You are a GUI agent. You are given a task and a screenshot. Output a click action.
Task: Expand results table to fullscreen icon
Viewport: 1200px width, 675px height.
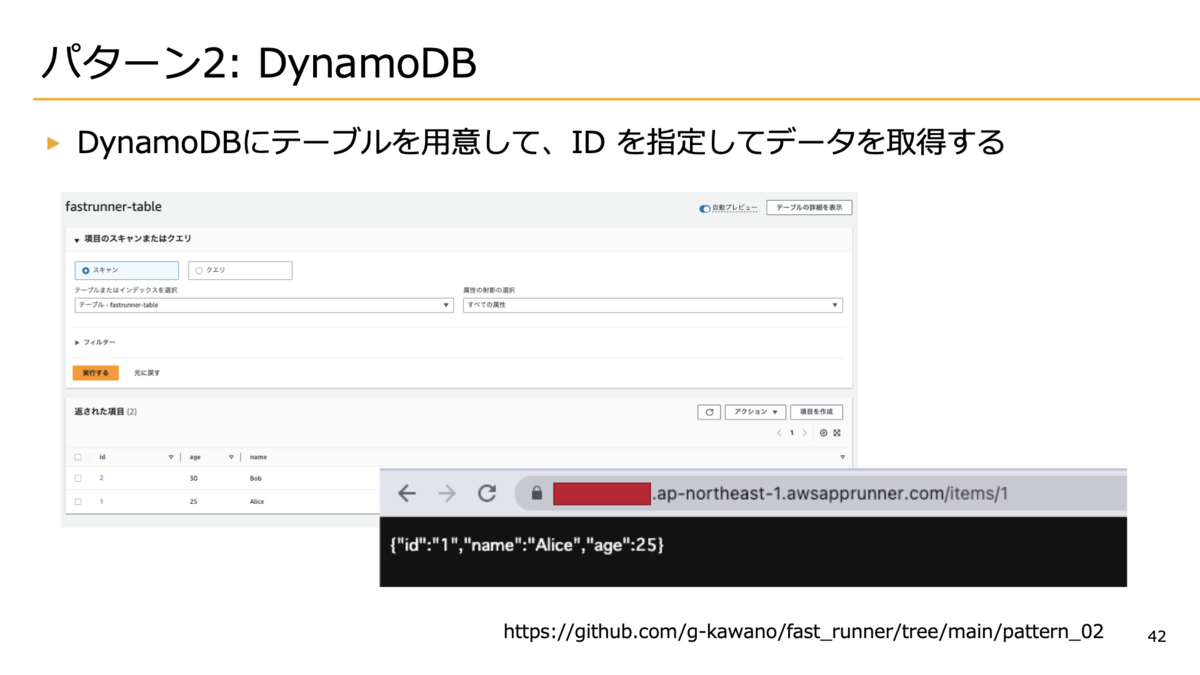click(x=837, y=433)
